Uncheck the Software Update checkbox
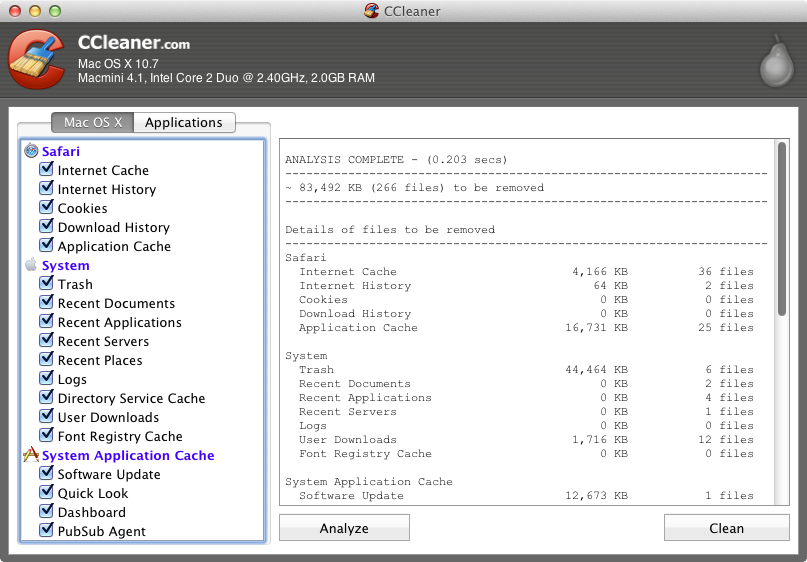The width and height of the screenshot is (807, 562). pyautogui.click(x=46, y=474)
